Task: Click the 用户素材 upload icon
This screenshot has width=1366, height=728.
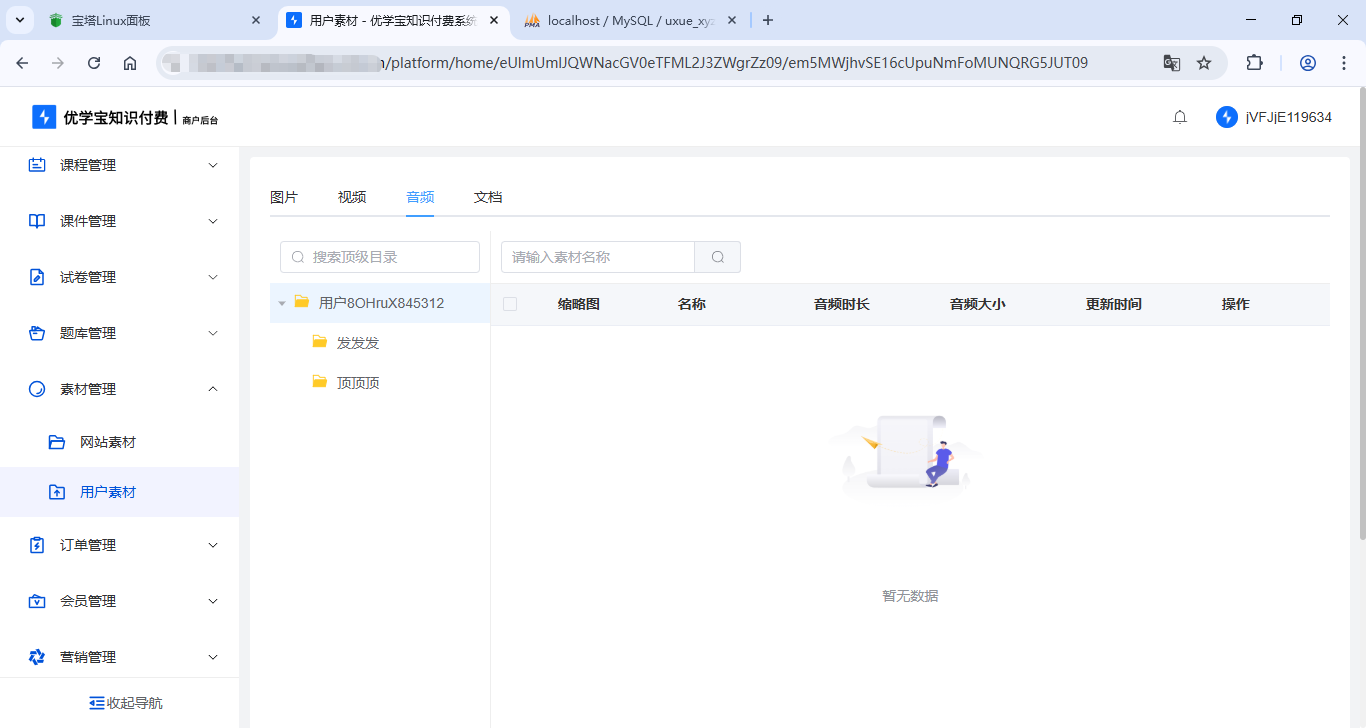Action: click(57, 491)
